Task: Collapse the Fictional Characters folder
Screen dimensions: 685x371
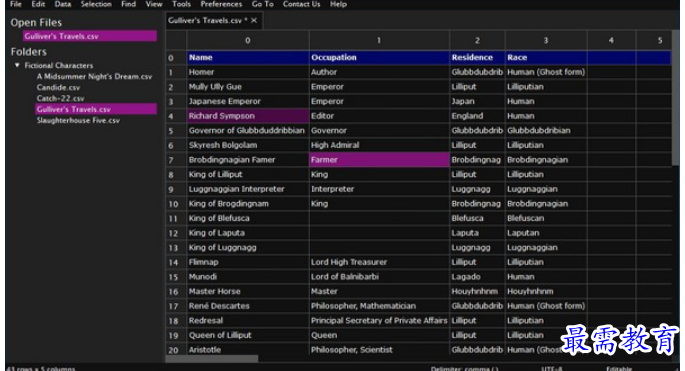Action: pos(17,65)
